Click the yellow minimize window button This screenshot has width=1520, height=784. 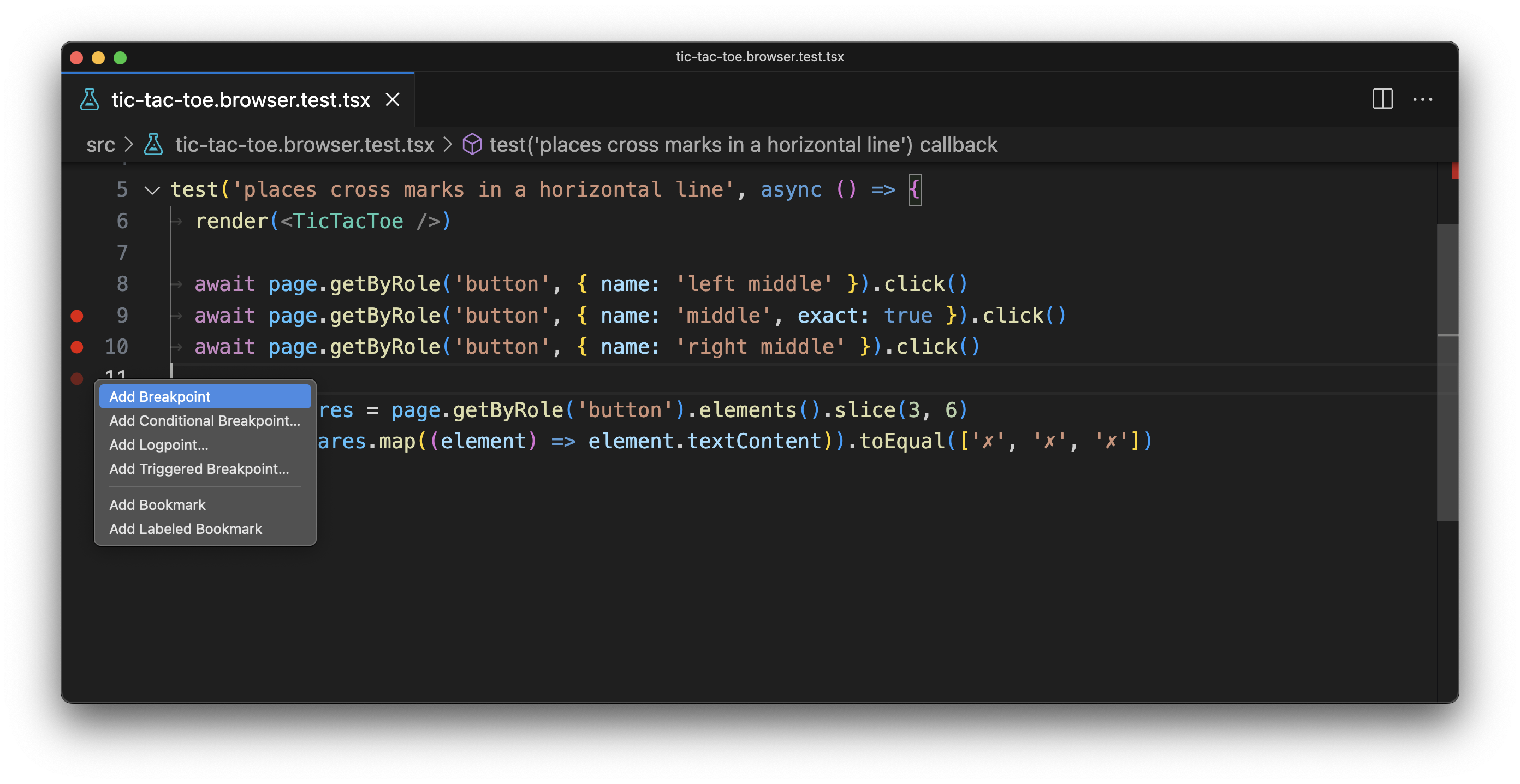click(x=98, y=58)
